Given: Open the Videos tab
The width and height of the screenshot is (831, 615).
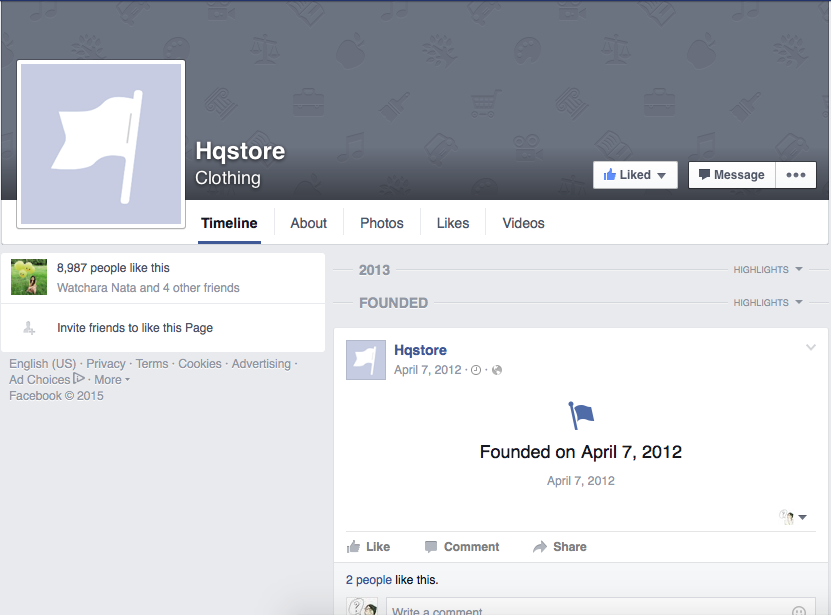Looking at the screenshot, I should click(523, 223).
